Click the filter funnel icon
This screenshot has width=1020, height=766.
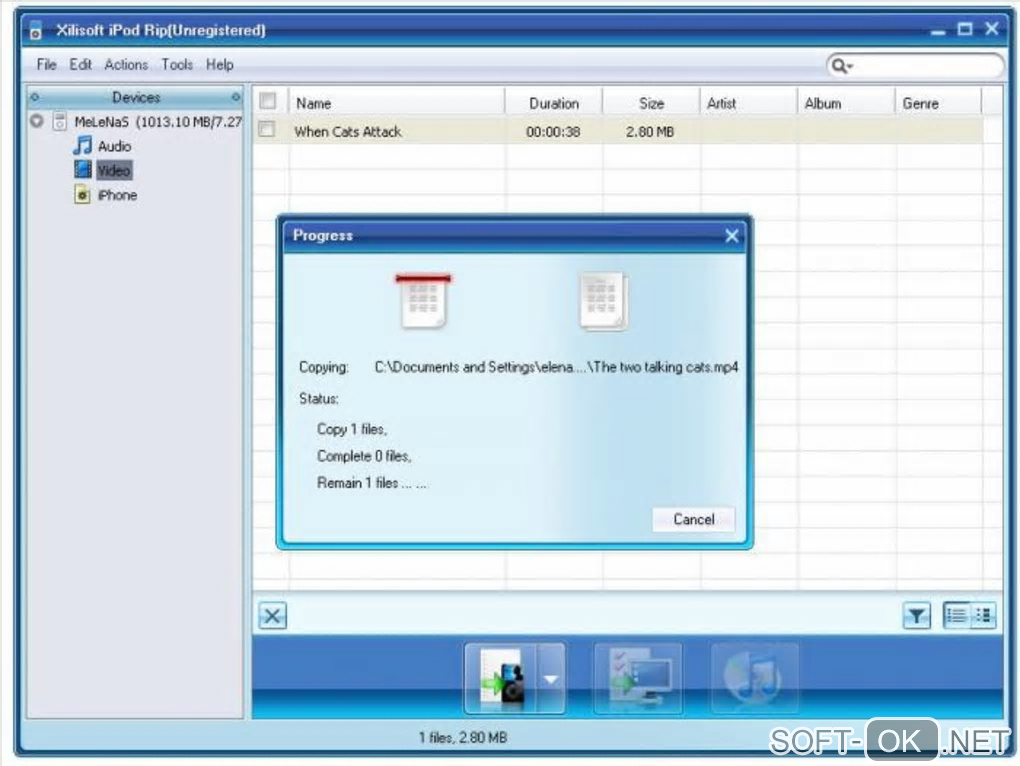pos(917,616)
